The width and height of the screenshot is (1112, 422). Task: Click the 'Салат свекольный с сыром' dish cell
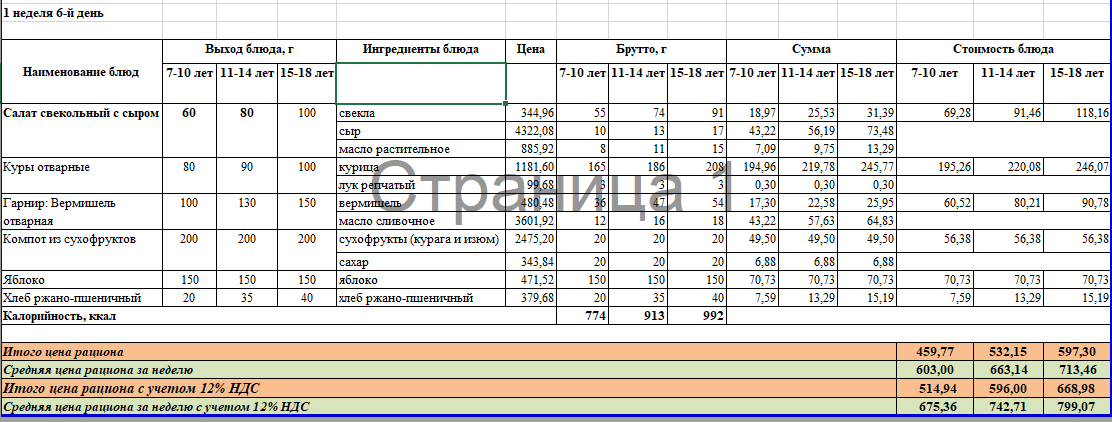point(81,113)
